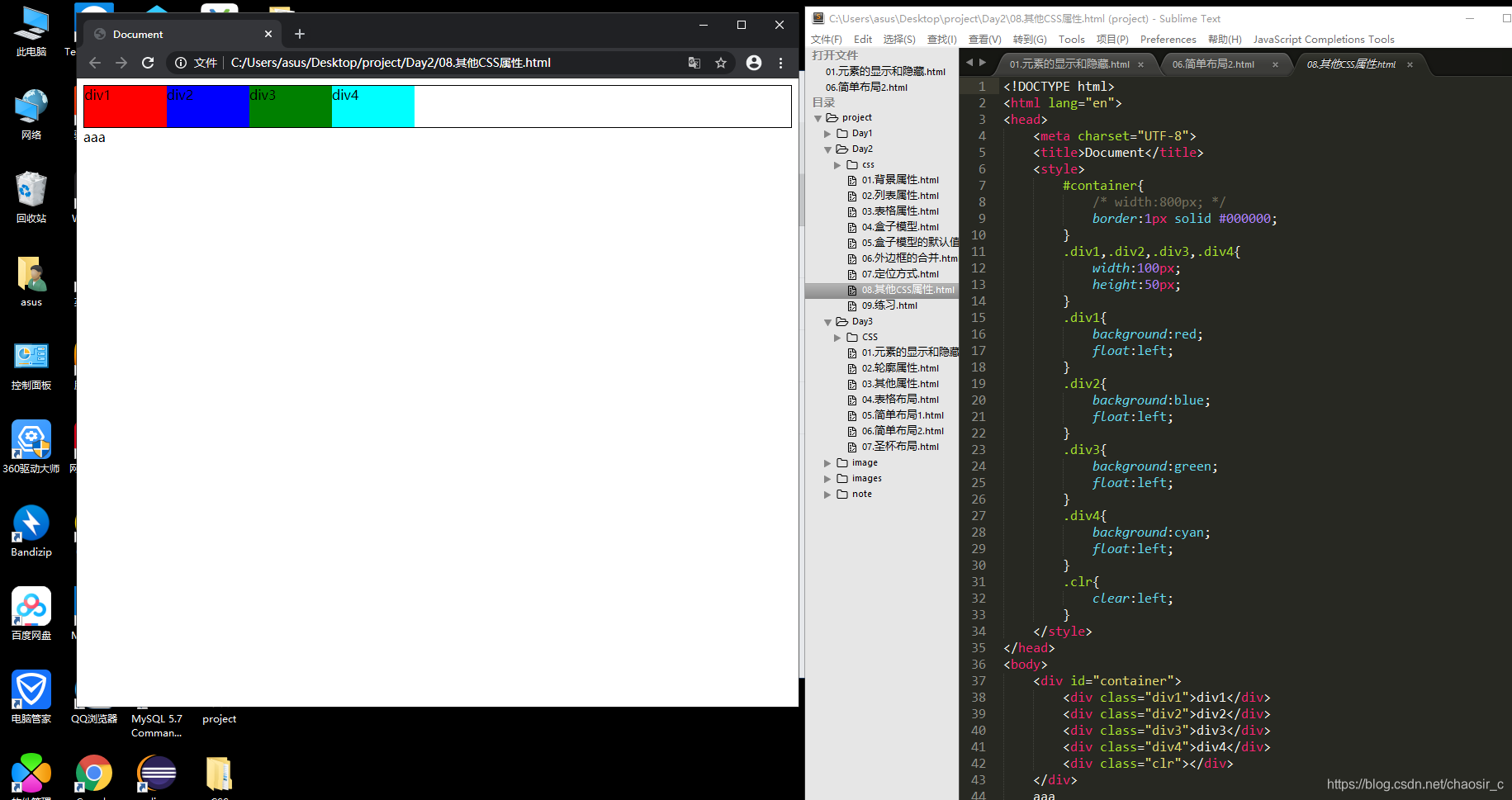Click Sublime tab scroll right arrow
This screenshot has height=800, width=1512.
[x=983, y=62]
